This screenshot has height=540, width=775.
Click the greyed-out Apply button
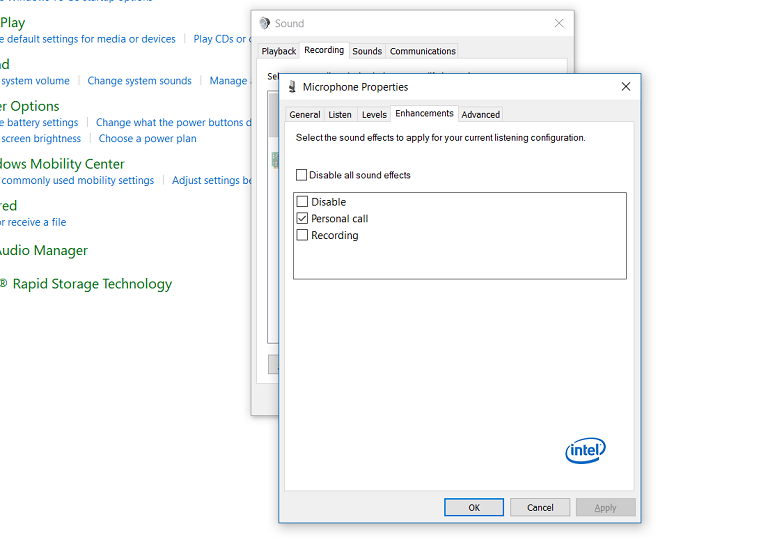click(605, 507)
